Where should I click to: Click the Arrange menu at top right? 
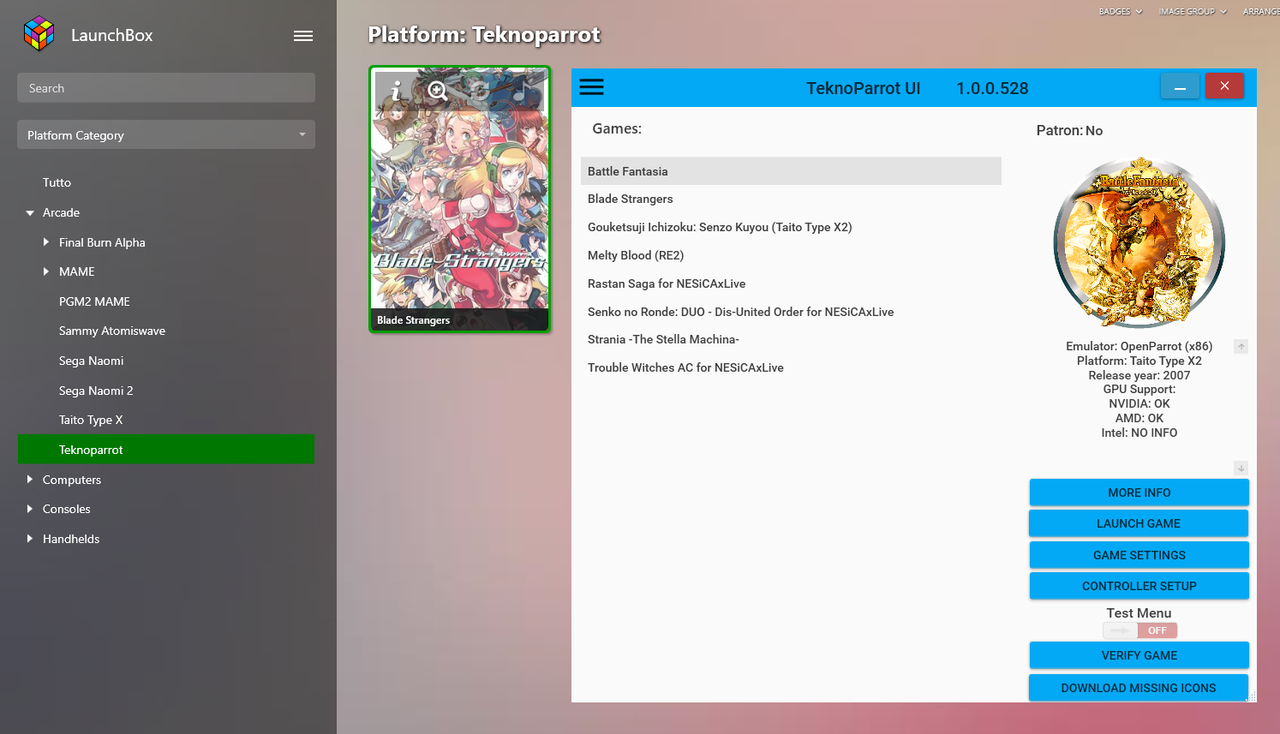(1260, 11)
